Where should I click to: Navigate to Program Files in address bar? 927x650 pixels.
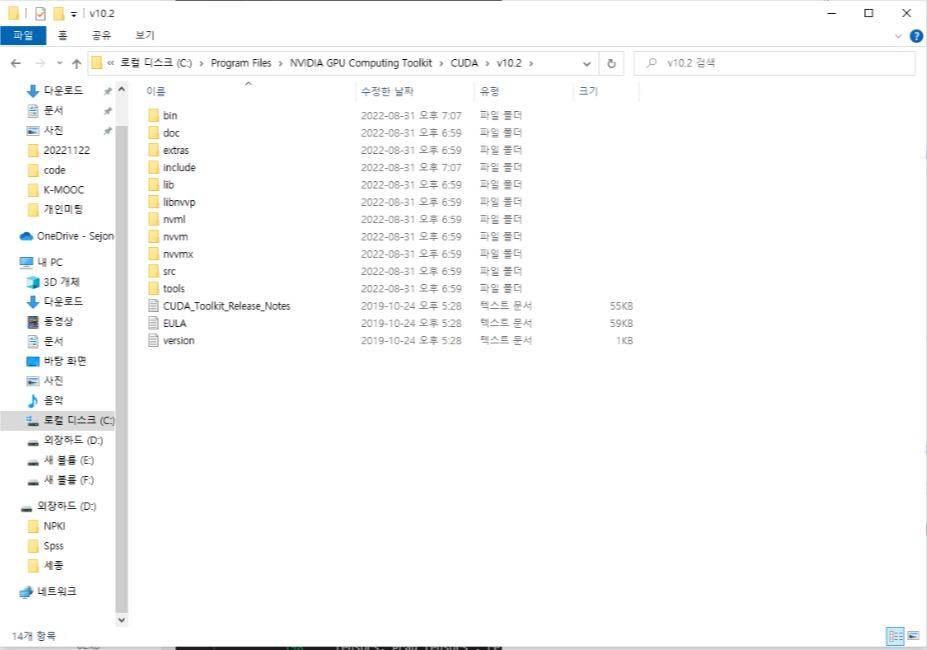pyautogui.click(x=241, y=63)
